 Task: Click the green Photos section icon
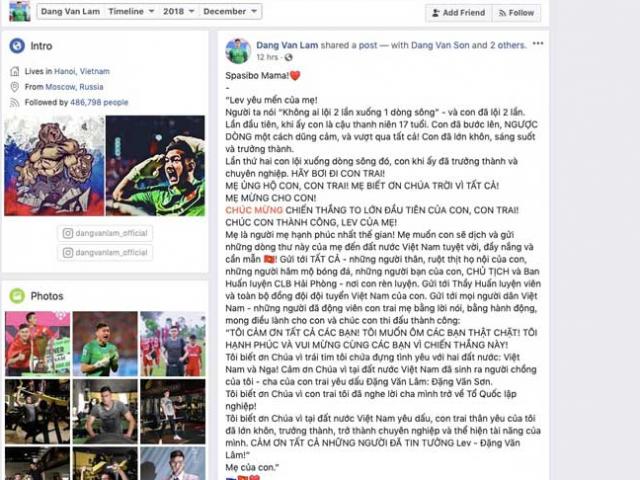(x=17, y=296)
